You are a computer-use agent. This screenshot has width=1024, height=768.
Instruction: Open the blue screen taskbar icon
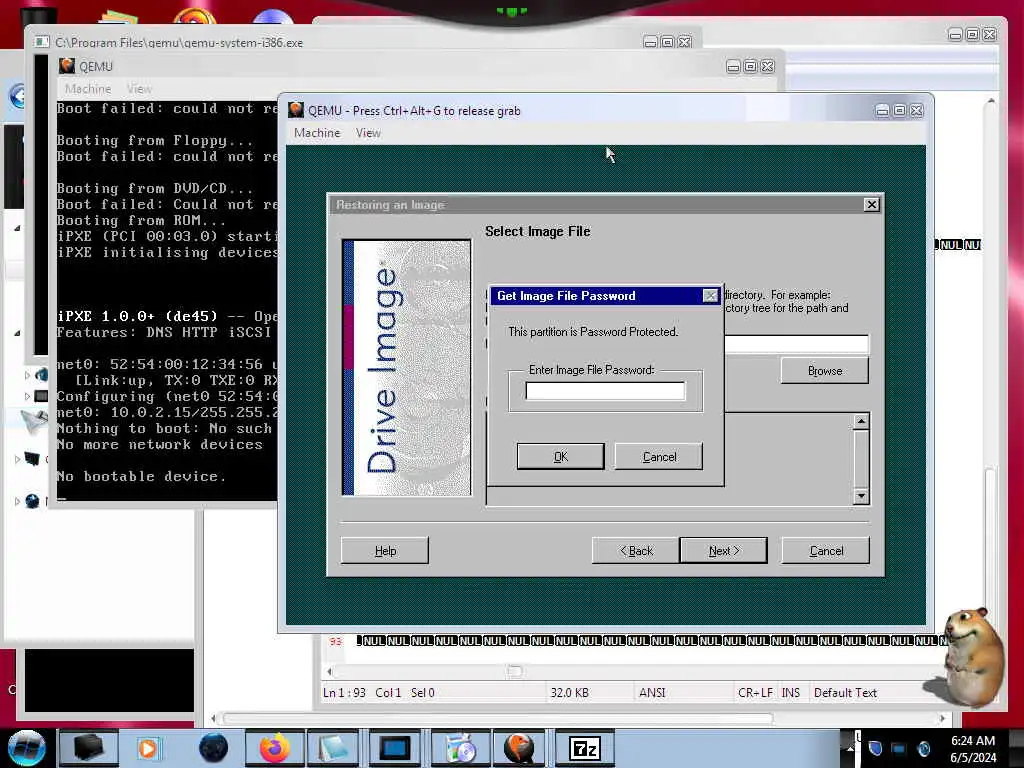394,748
